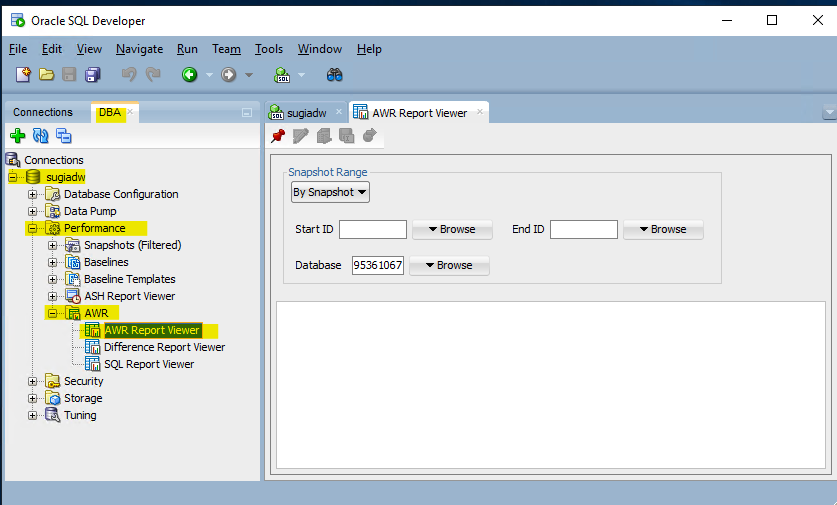Click Browse next to End ID
Screen dimensions: 837x505
tap(663, 229)
